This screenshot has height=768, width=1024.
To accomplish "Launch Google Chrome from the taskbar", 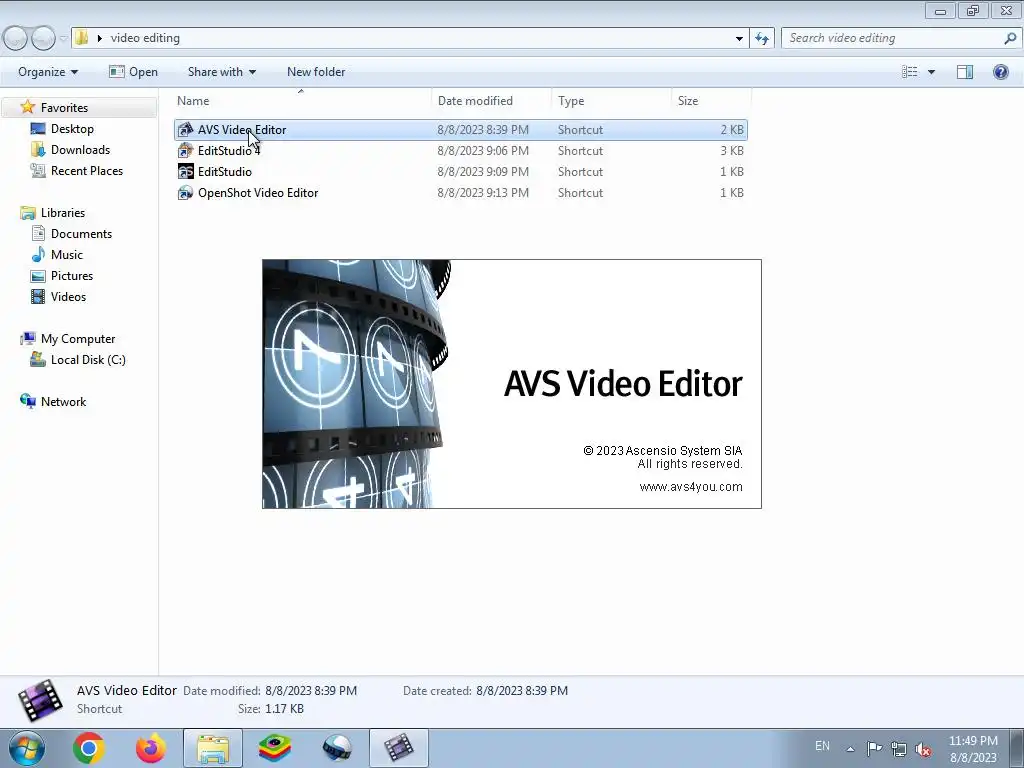I will pyautogui.click(x=89, y=748).
